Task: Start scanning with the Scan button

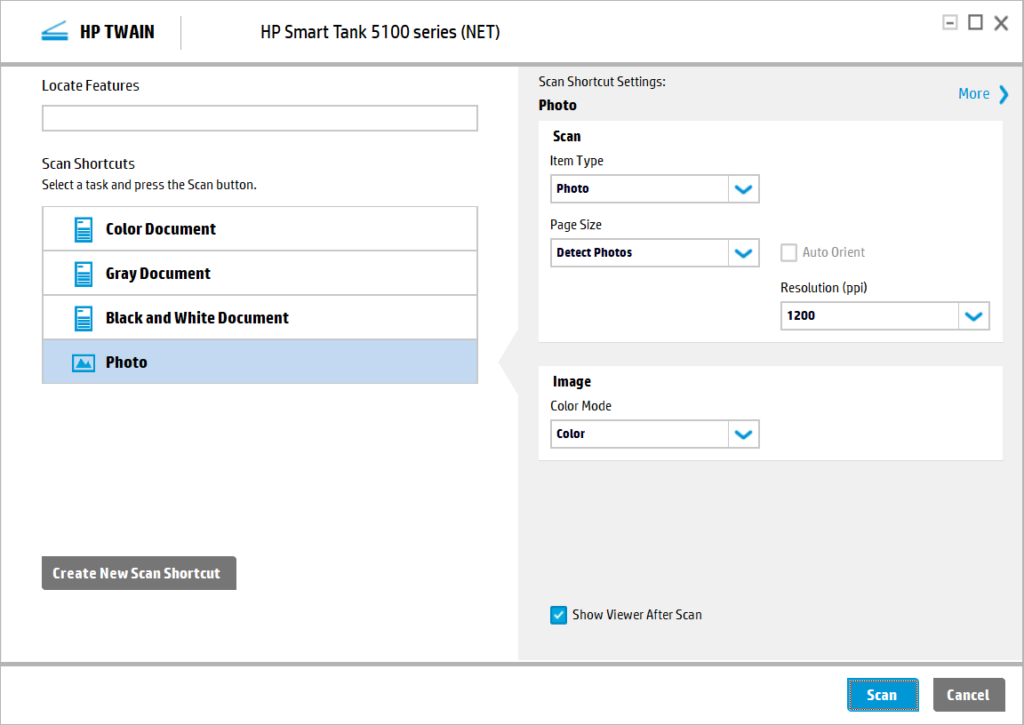Action: tap(883, 695)
